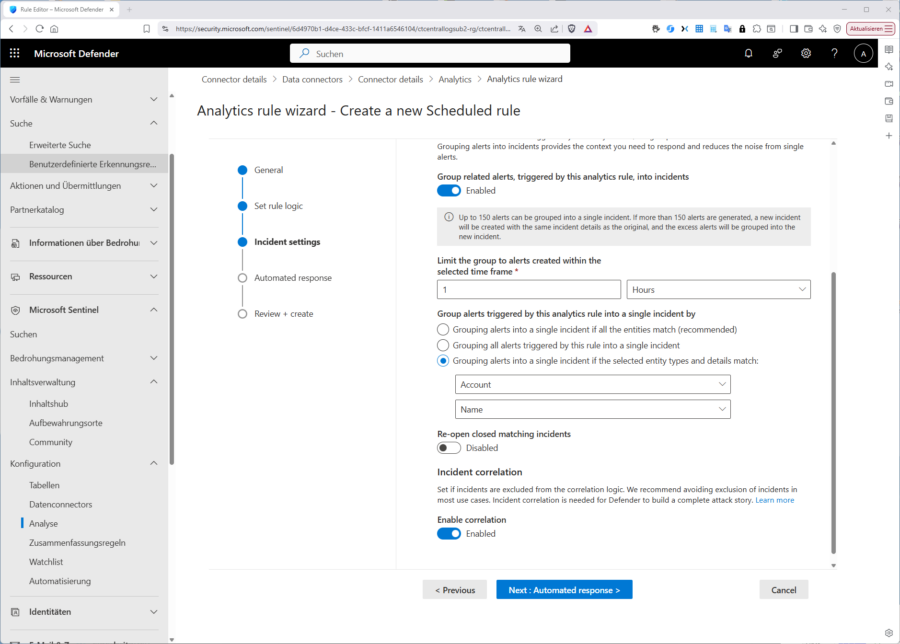Open the Name entity detail dropdown

(592, 409)
